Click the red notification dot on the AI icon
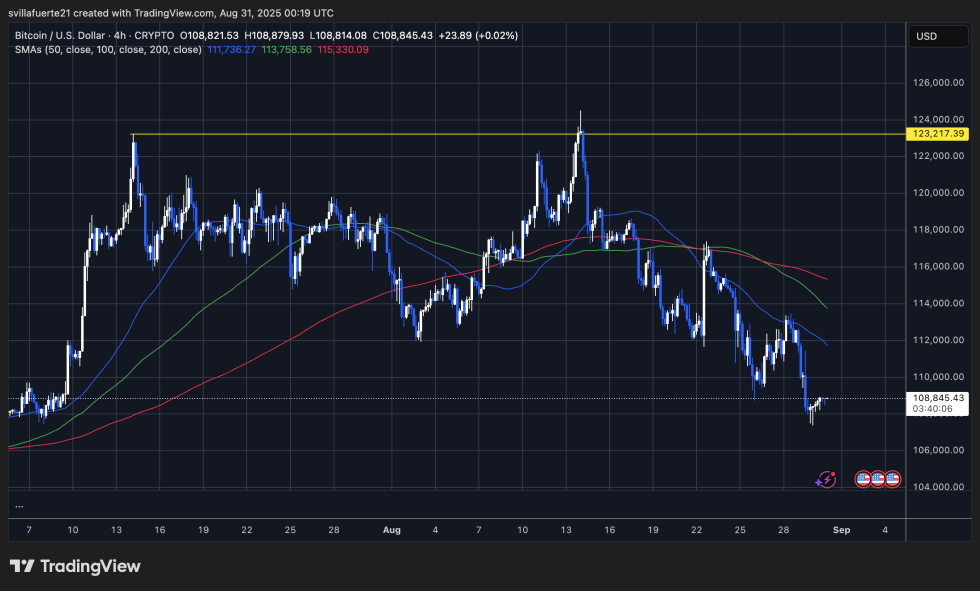 [x=831, y=473]
